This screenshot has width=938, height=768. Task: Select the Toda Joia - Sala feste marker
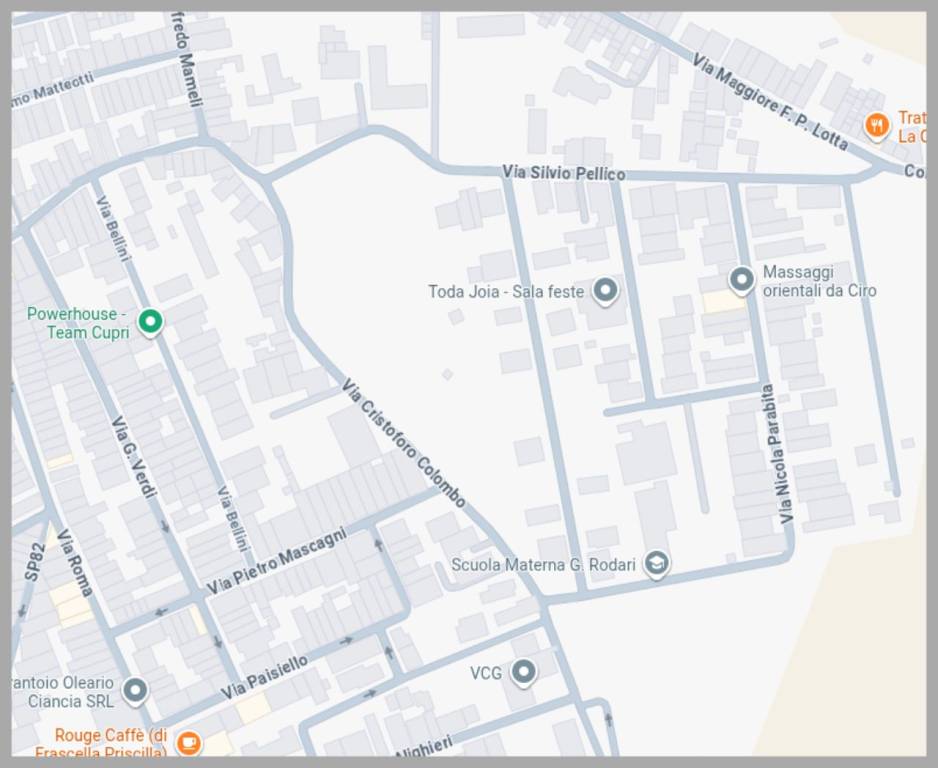tap(604, 291)
